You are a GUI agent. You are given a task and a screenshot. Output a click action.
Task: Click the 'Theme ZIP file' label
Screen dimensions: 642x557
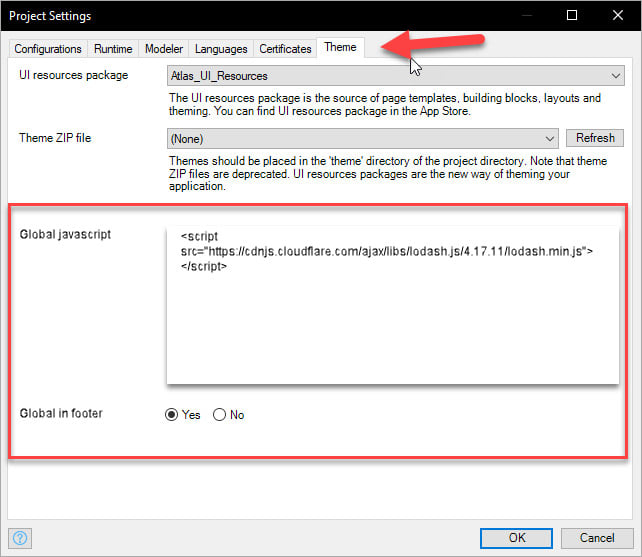pos(55,138)
